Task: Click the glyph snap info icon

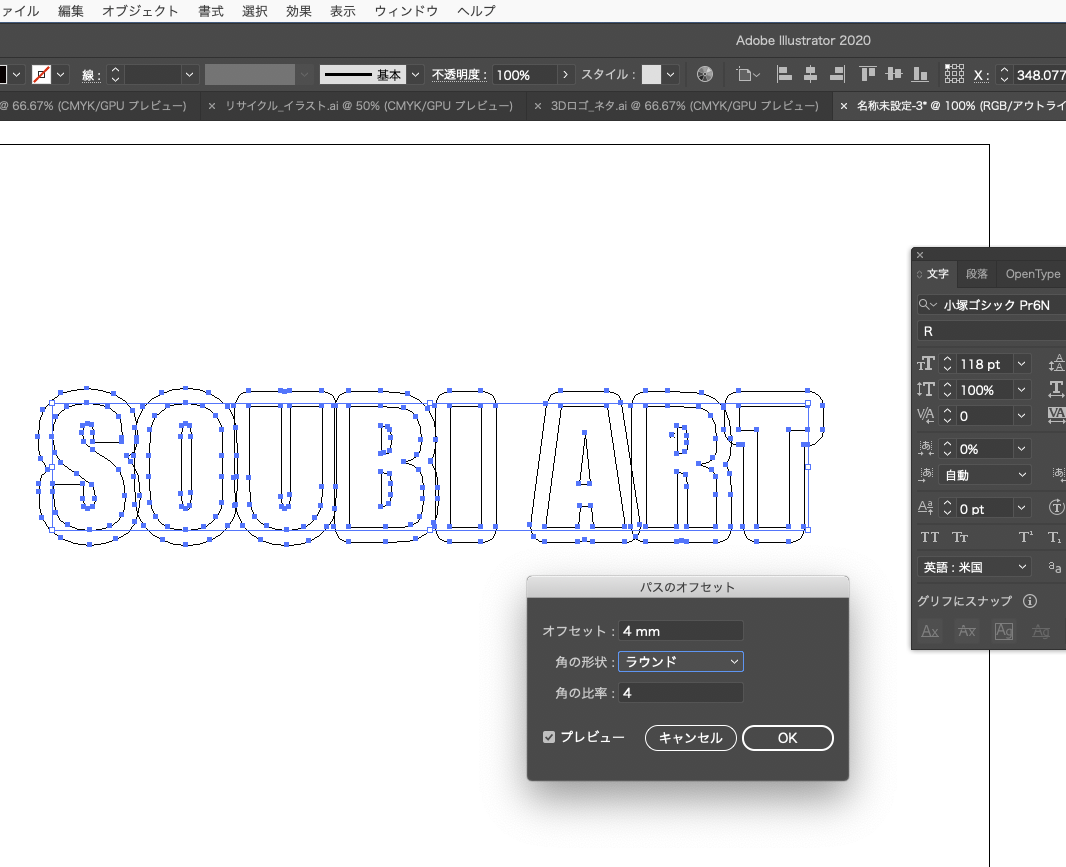Action: 1030,600
